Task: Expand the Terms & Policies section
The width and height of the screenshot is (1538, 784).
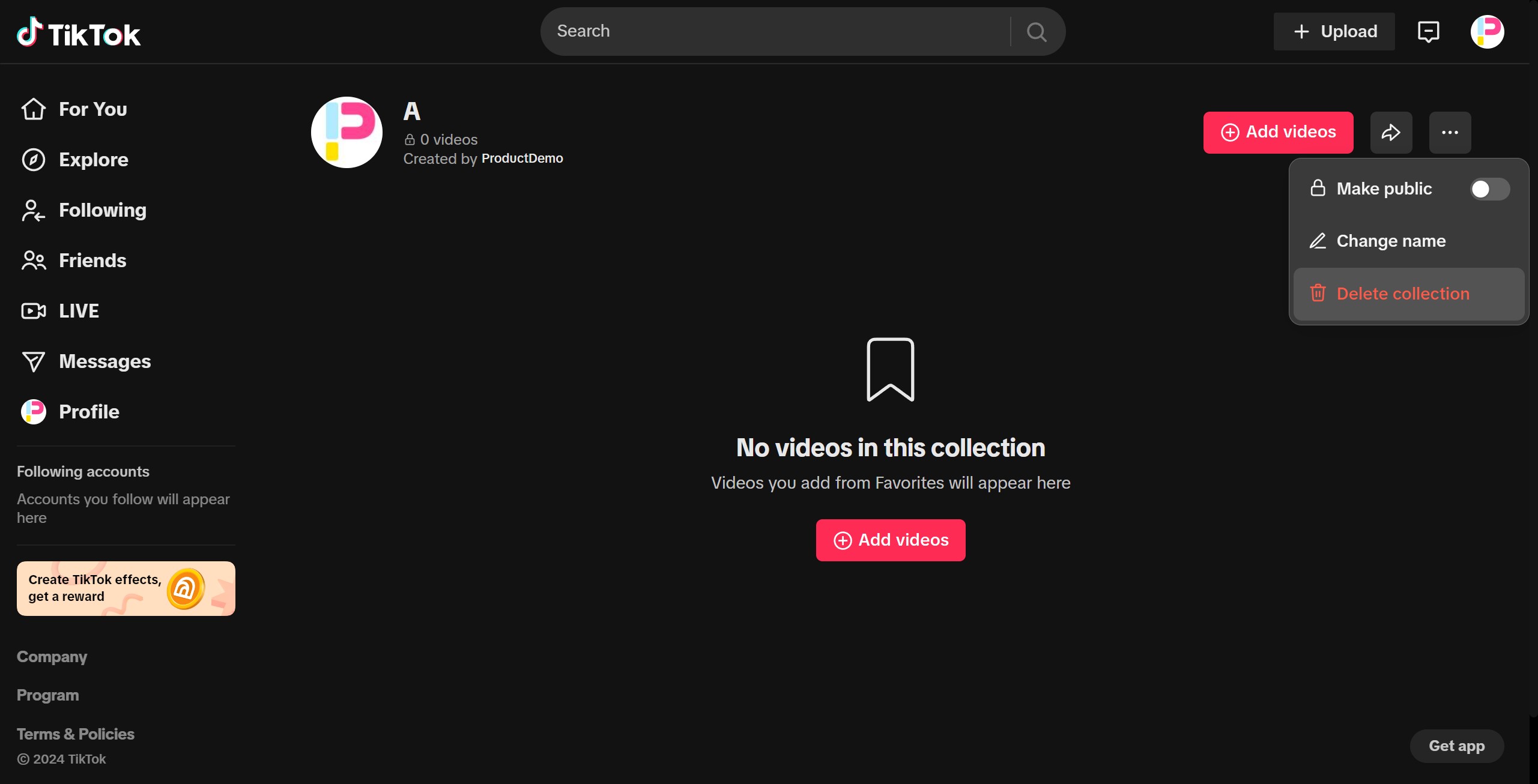Action: [x=76, y=734]
